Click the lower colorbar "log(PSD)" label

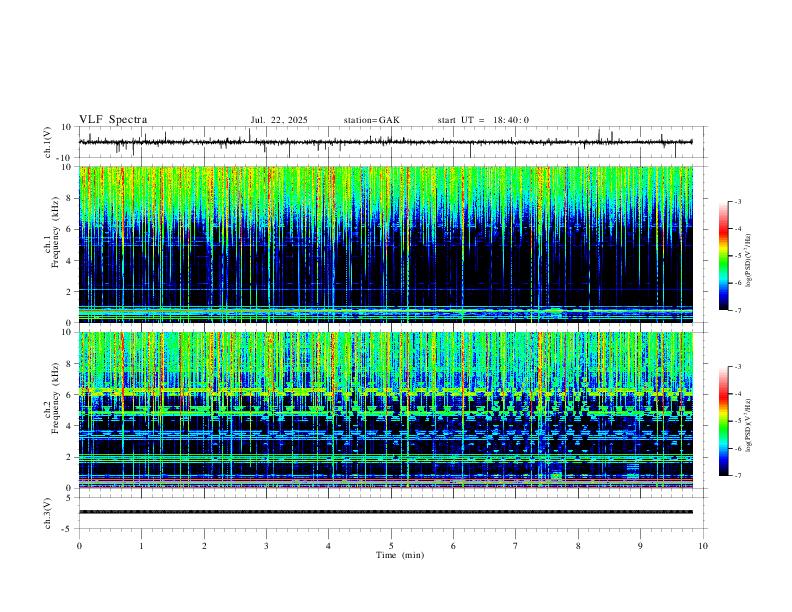point(749,426)
